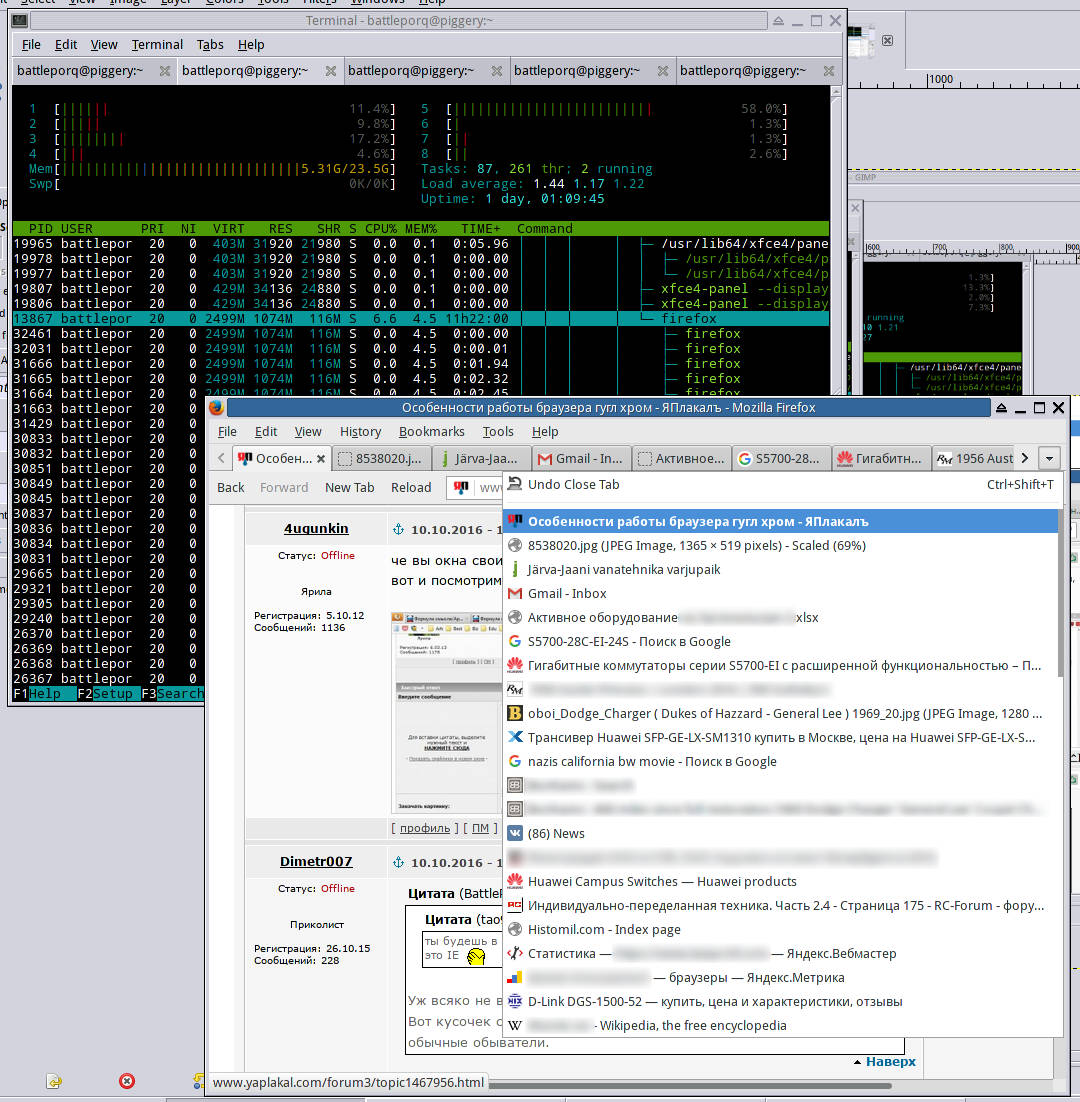
Task: Click the ПМ link under post
Action: [480, 829]
